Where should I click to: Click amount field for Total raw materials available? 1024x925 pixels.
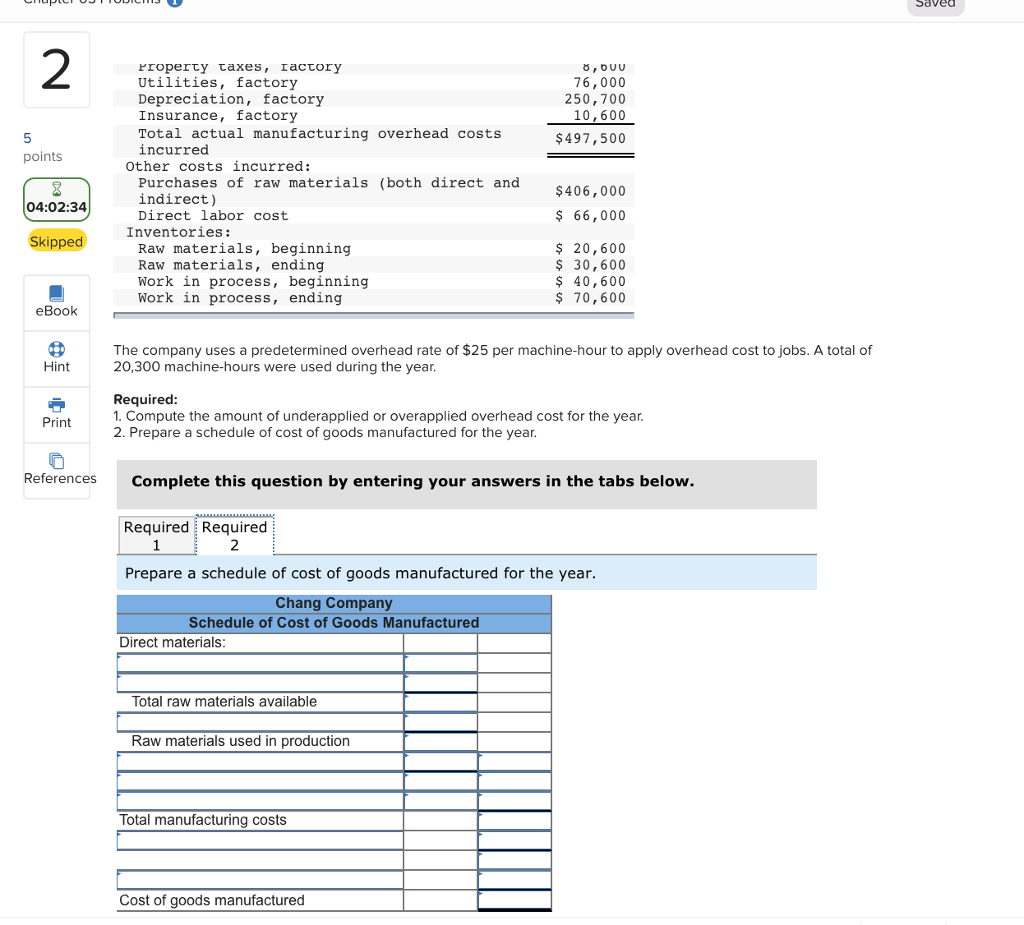pos(440,702)
